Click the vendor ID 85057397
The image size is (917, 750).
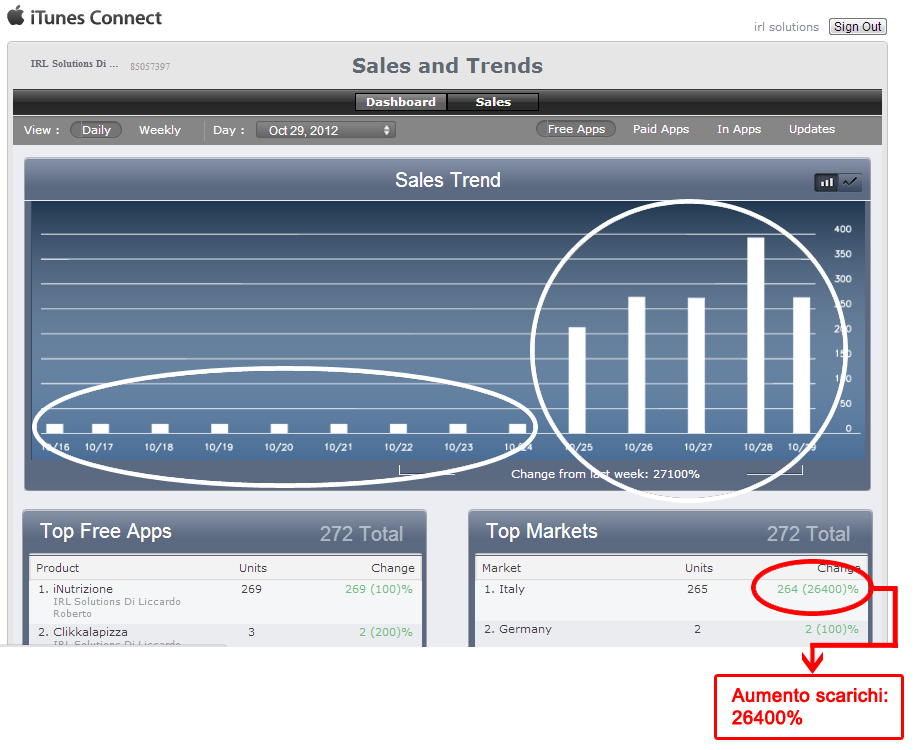click(150, 67)
